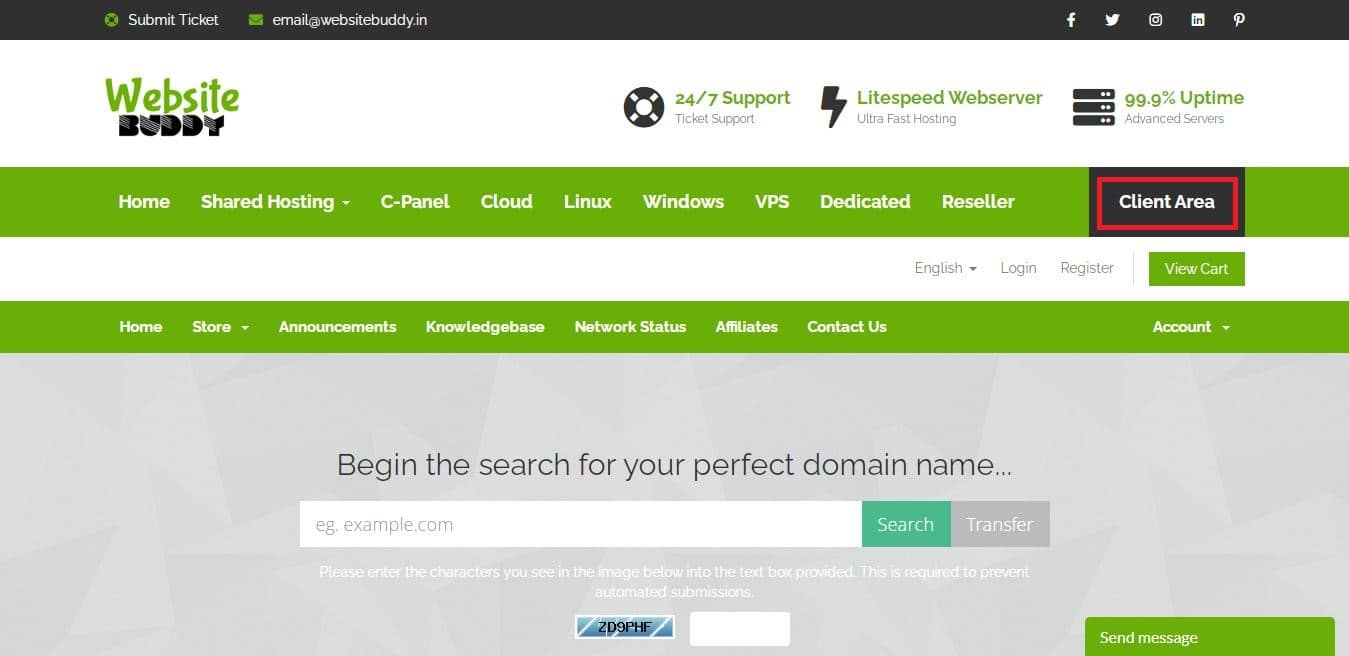Go to the VPS hosting page

pyautogui.click(x=771, y=202)
